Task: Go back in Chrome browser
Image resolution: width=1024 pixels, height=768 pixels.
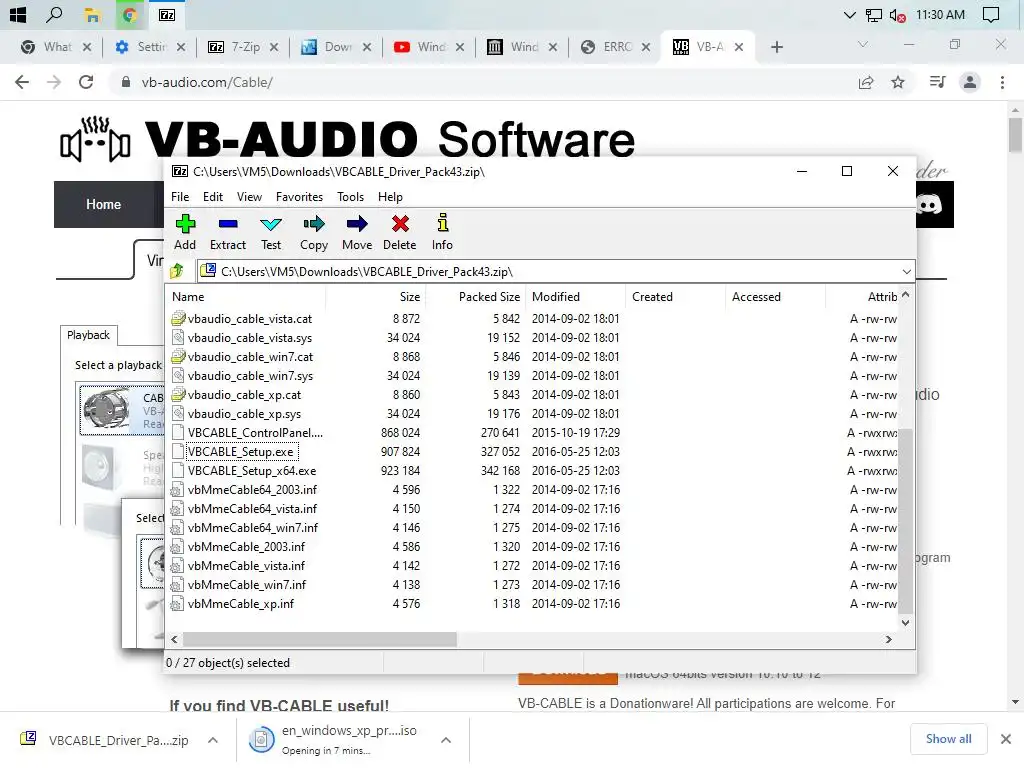Action: tap(22, 82)
